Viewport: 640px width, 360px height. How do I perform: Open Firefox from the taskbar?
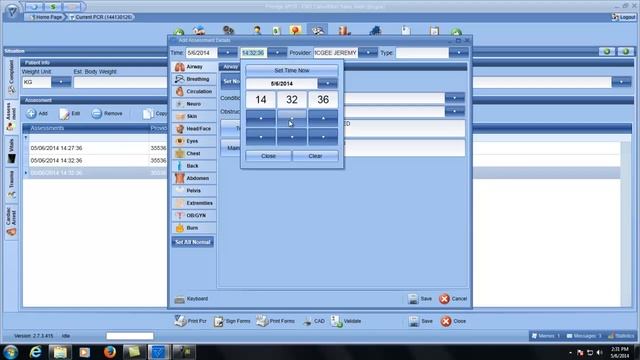point(109,352)
